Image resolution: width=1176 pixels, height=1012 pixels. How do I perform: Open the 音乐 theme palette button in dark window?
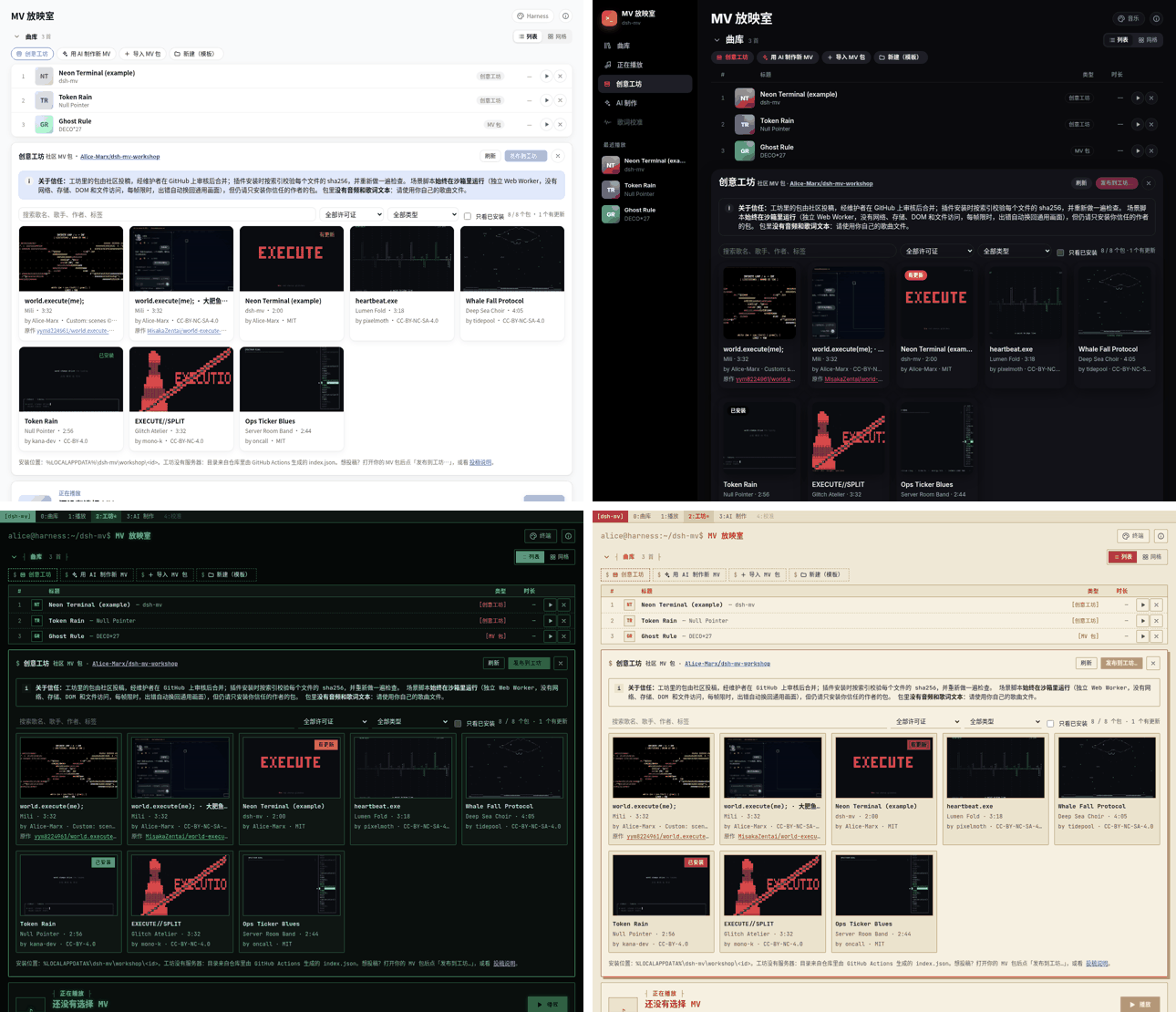click(1129, 18)
